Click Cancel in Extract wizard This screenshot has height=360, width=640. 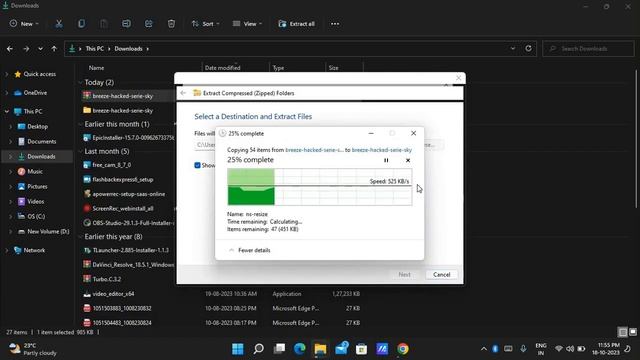point(441,275)
